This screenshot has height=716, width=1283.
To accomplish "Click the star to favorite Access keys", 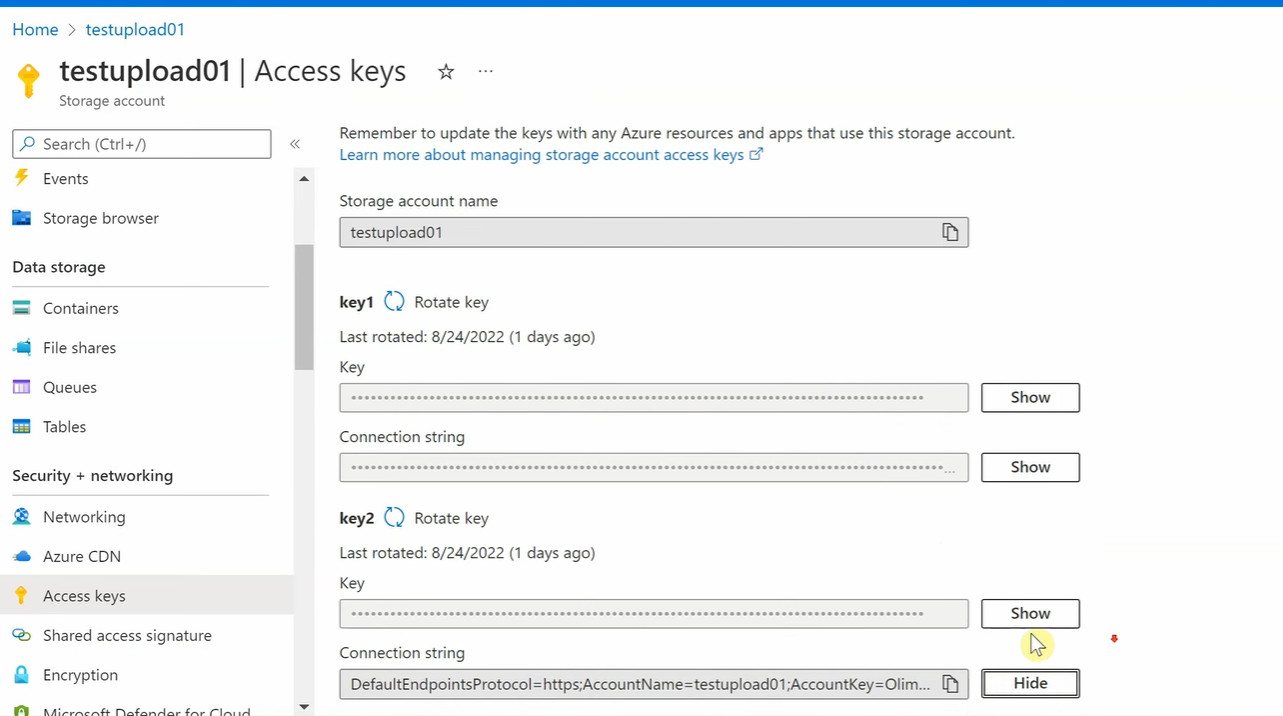I will 445,71.
